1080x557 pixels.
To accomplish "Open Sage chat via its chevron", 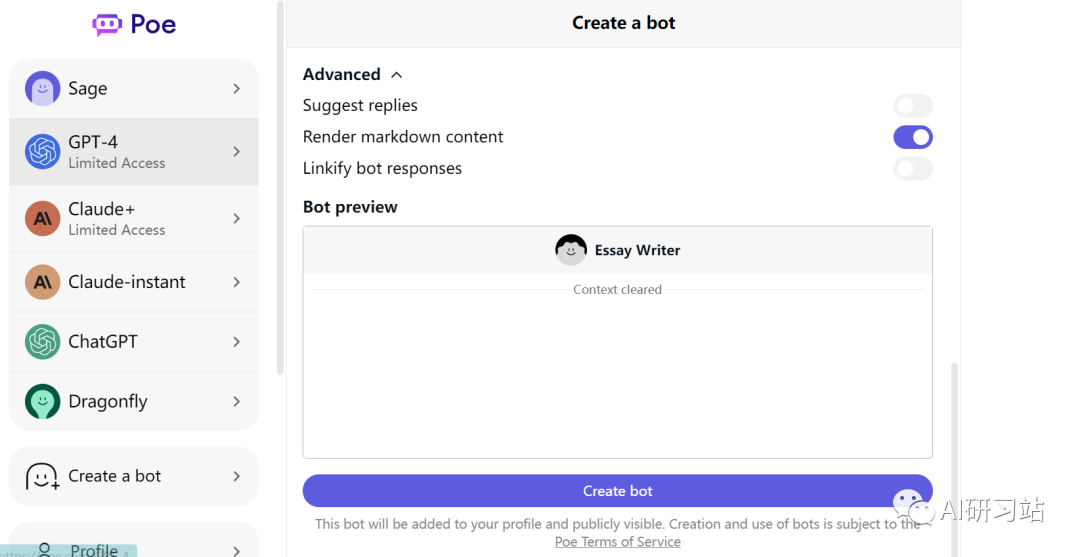I will click(x=236, y=88).
